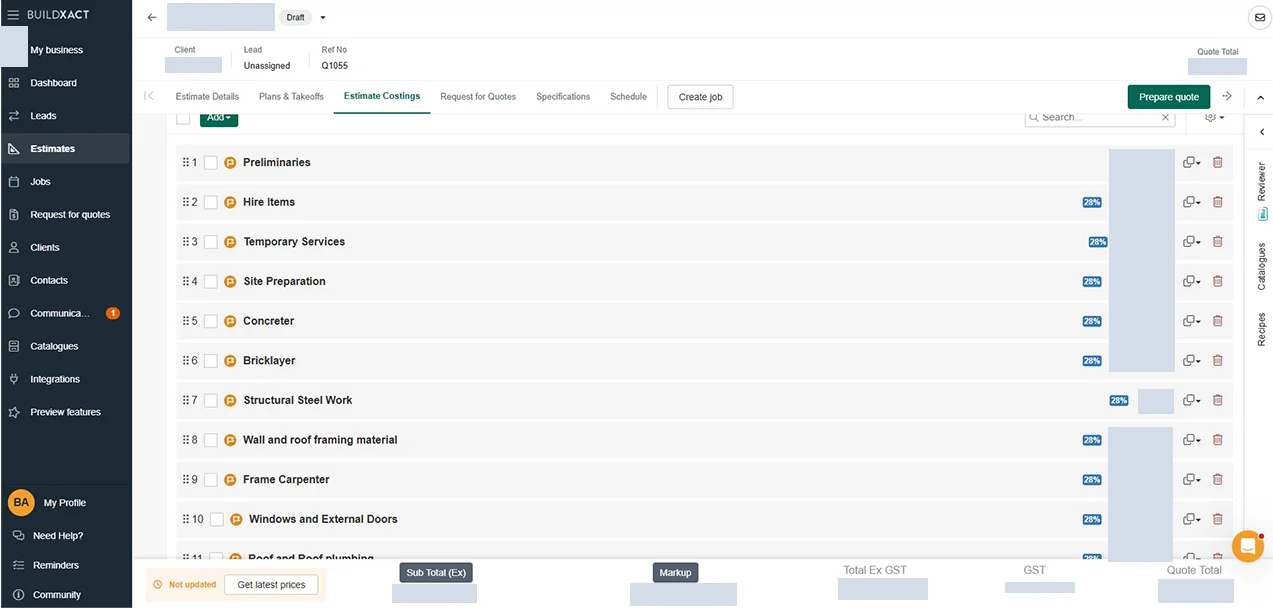1273x608 pixels.
Task: Toggle the select-all checkbox beside Add
Action: click(x=183, y=118)
